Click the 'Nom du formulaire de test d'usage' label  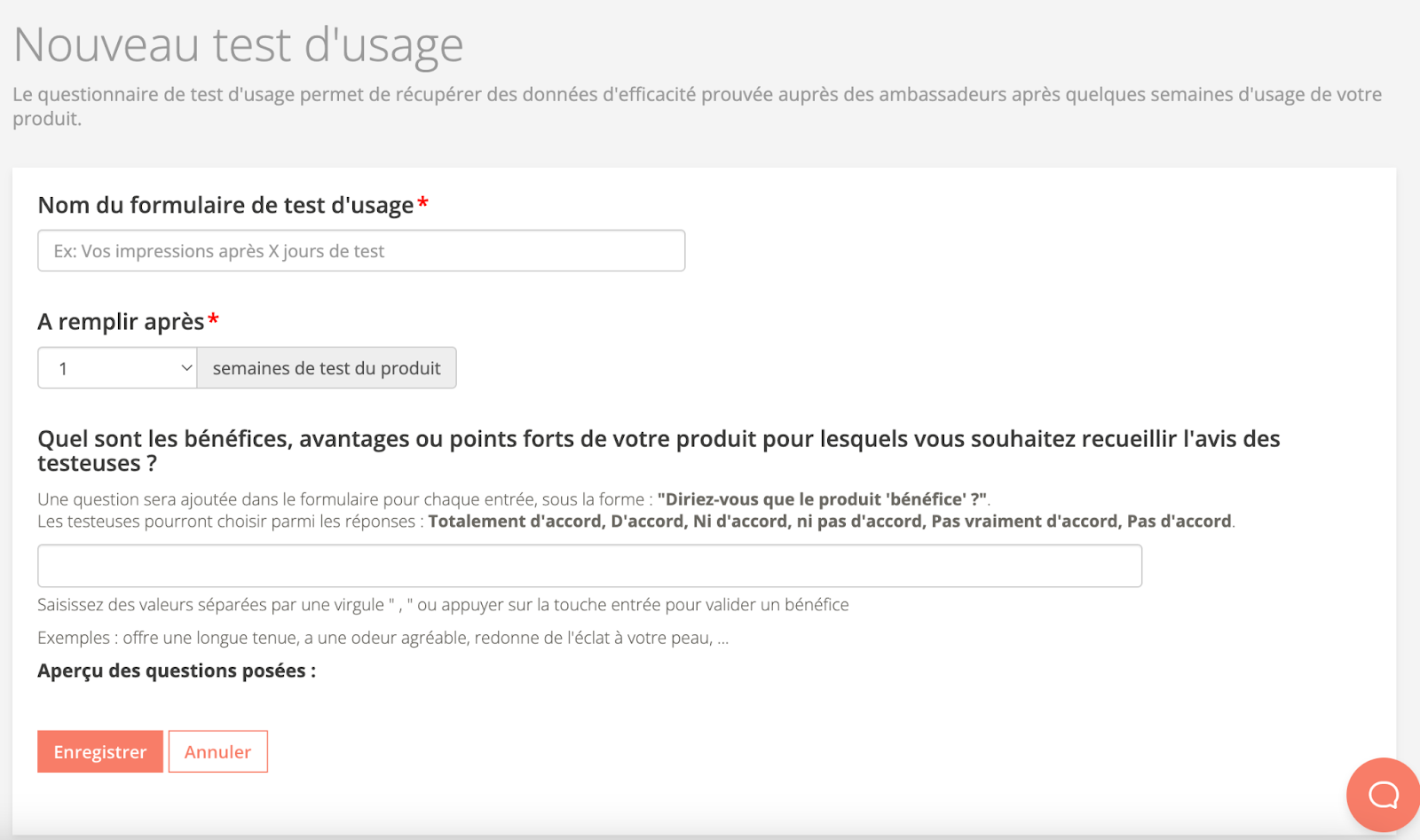(225, 206)
